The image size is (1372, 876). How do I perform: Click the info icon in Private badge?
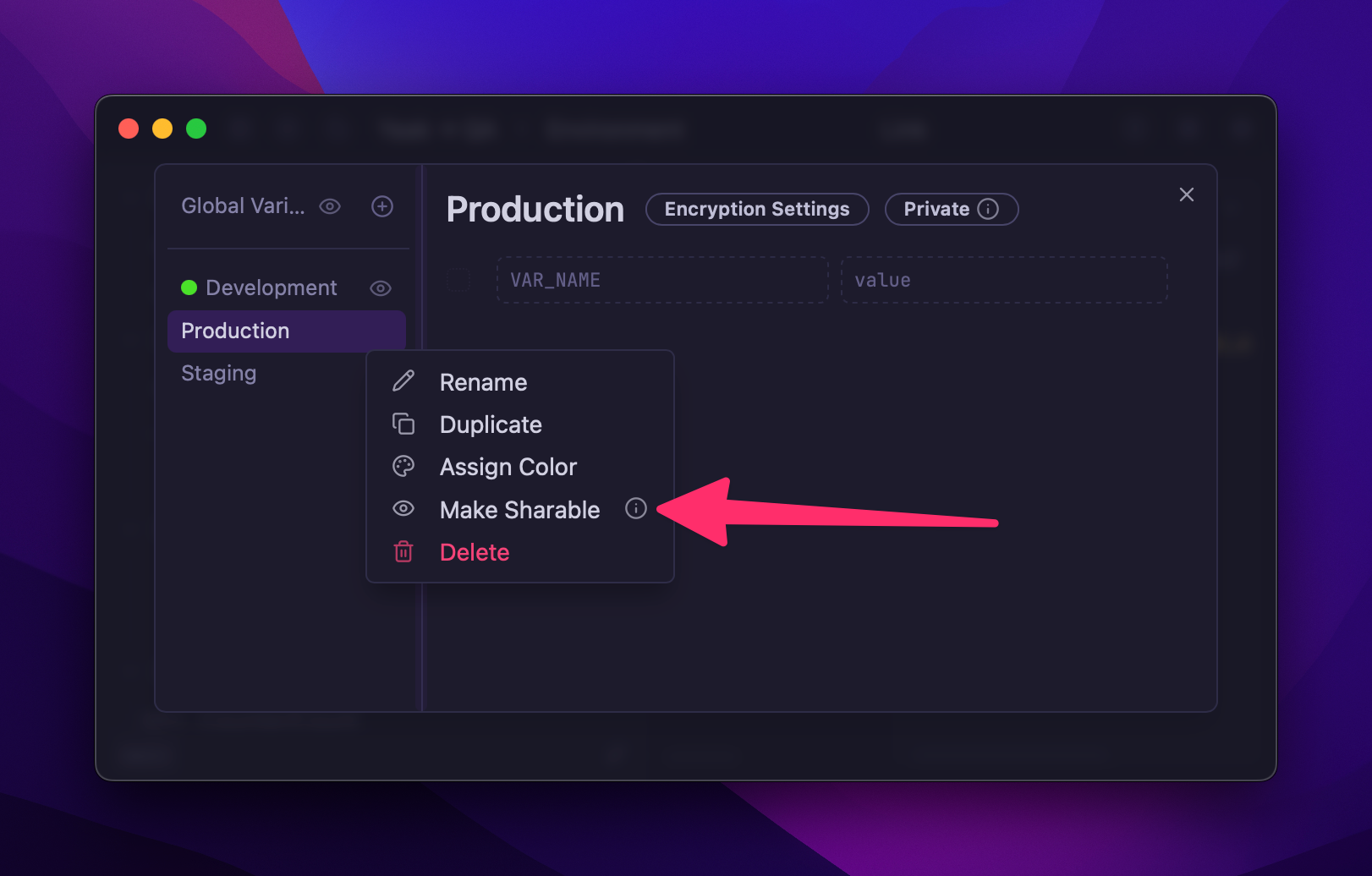tap(988, 209)
